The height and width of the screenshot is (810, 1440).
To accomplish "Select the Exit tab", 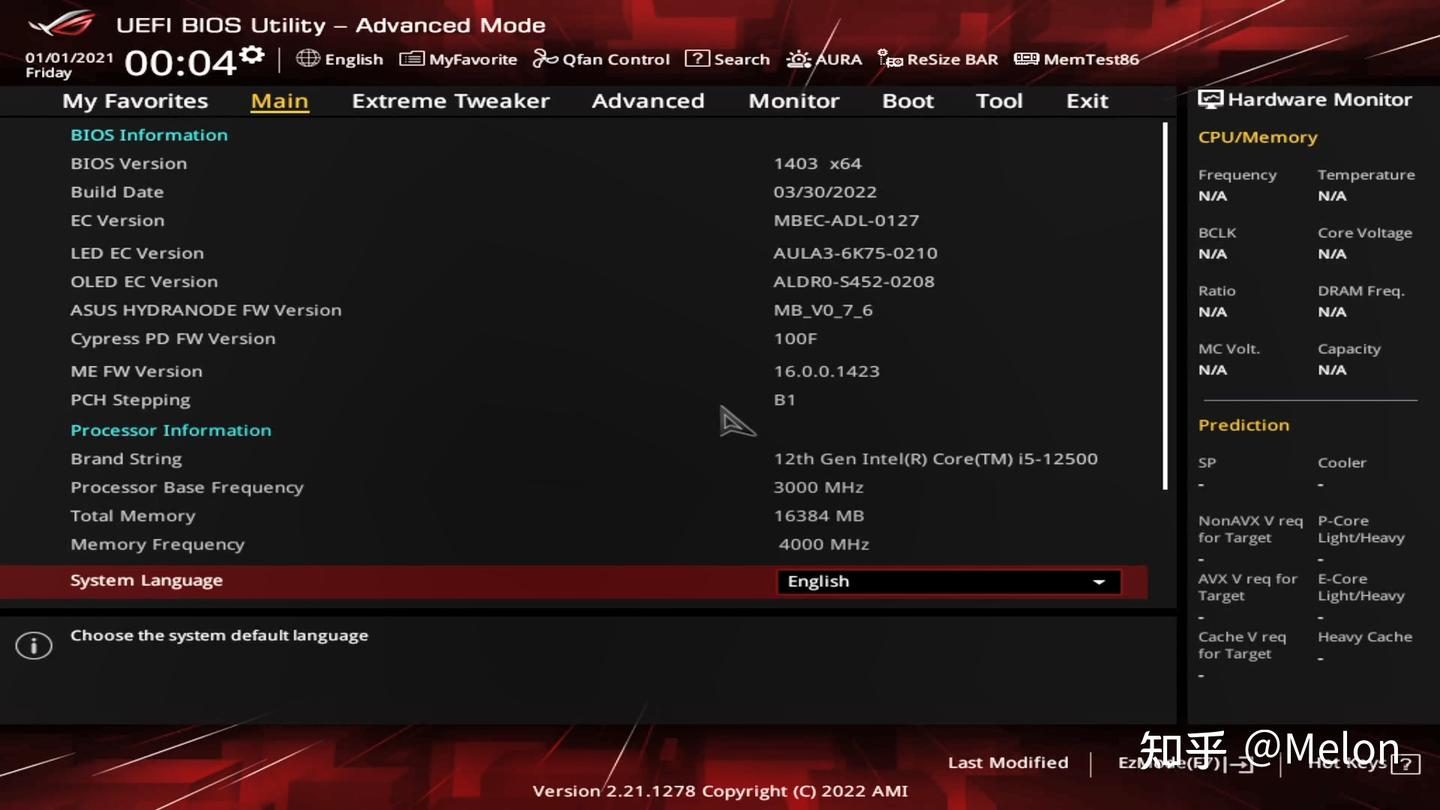I will [1087, 101].
